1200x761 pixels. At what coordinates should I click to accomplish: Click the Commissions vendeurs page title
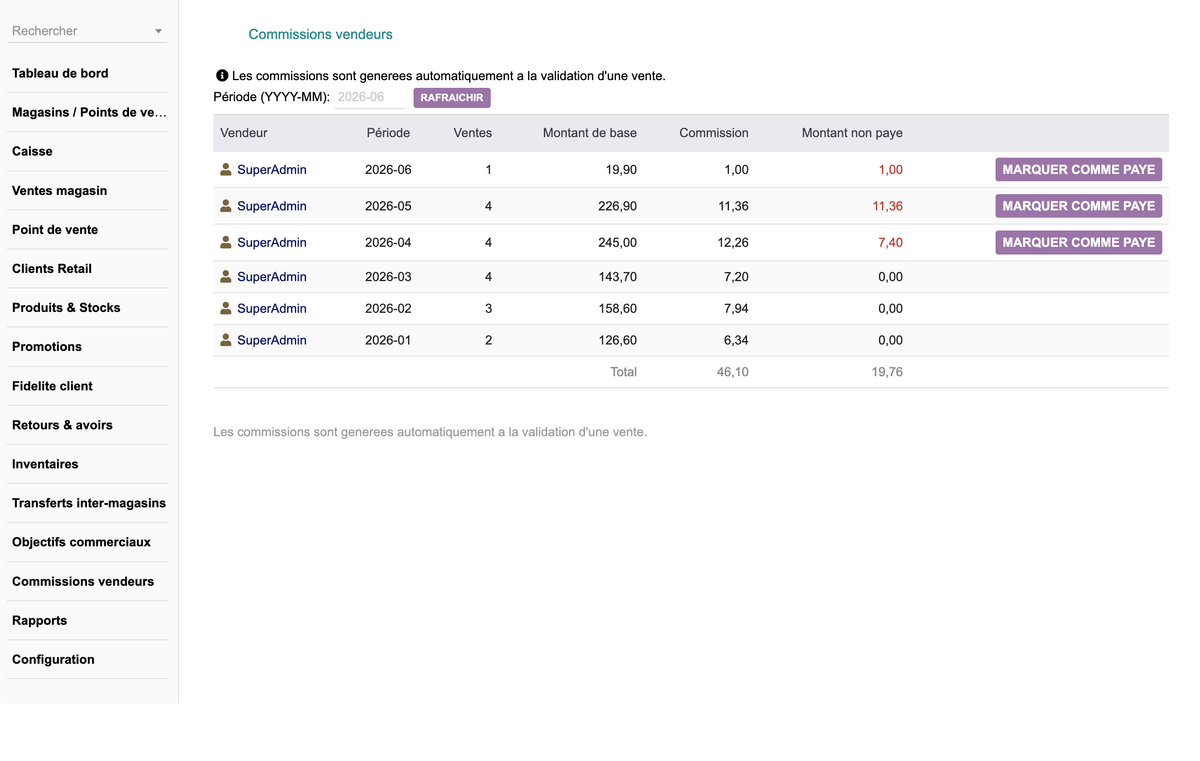point(320,34)
